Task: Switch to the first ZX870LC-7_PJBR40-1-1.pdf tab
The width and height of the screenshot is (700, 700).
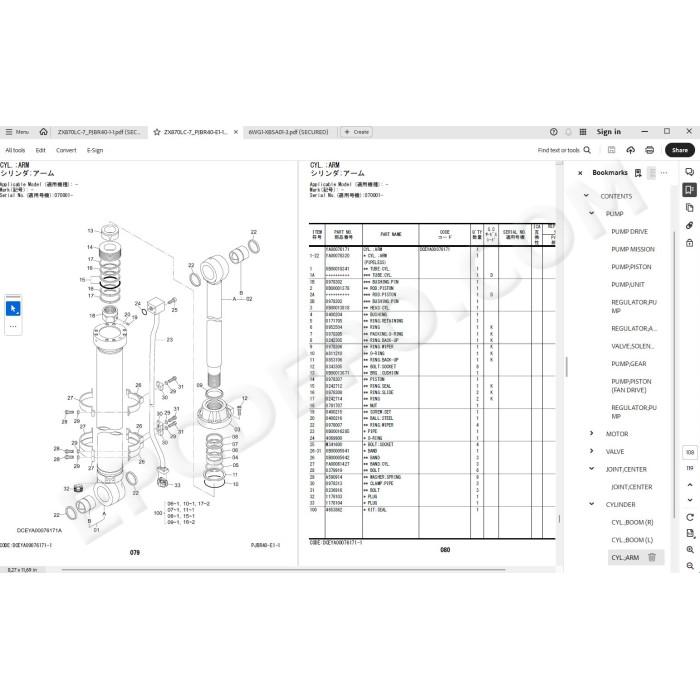Action: [99, 132]
